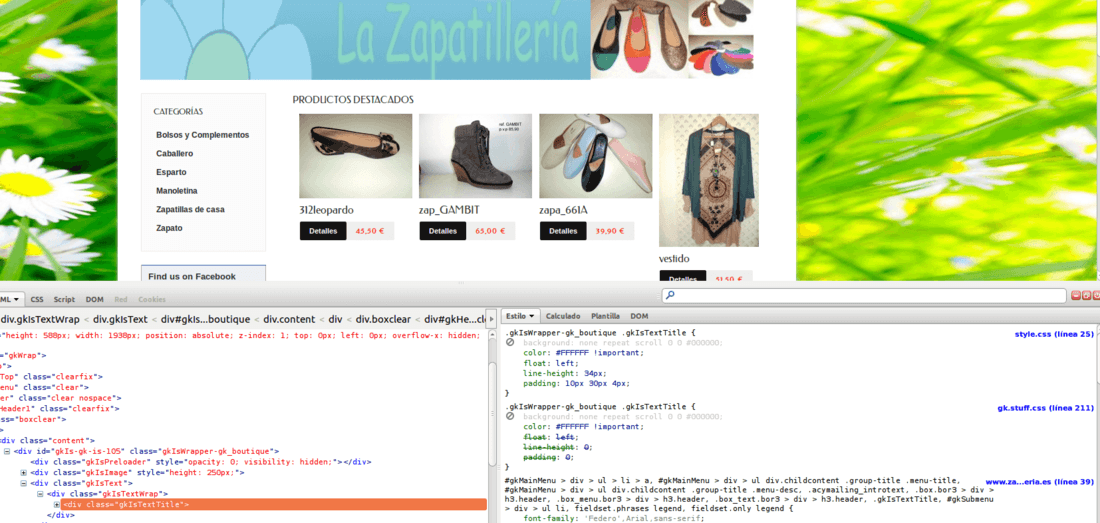Image resolution: width=1100 pixels, height=523 pixels.
Task: Click Detalles button for 312leopardo
Action: point(323,231)
